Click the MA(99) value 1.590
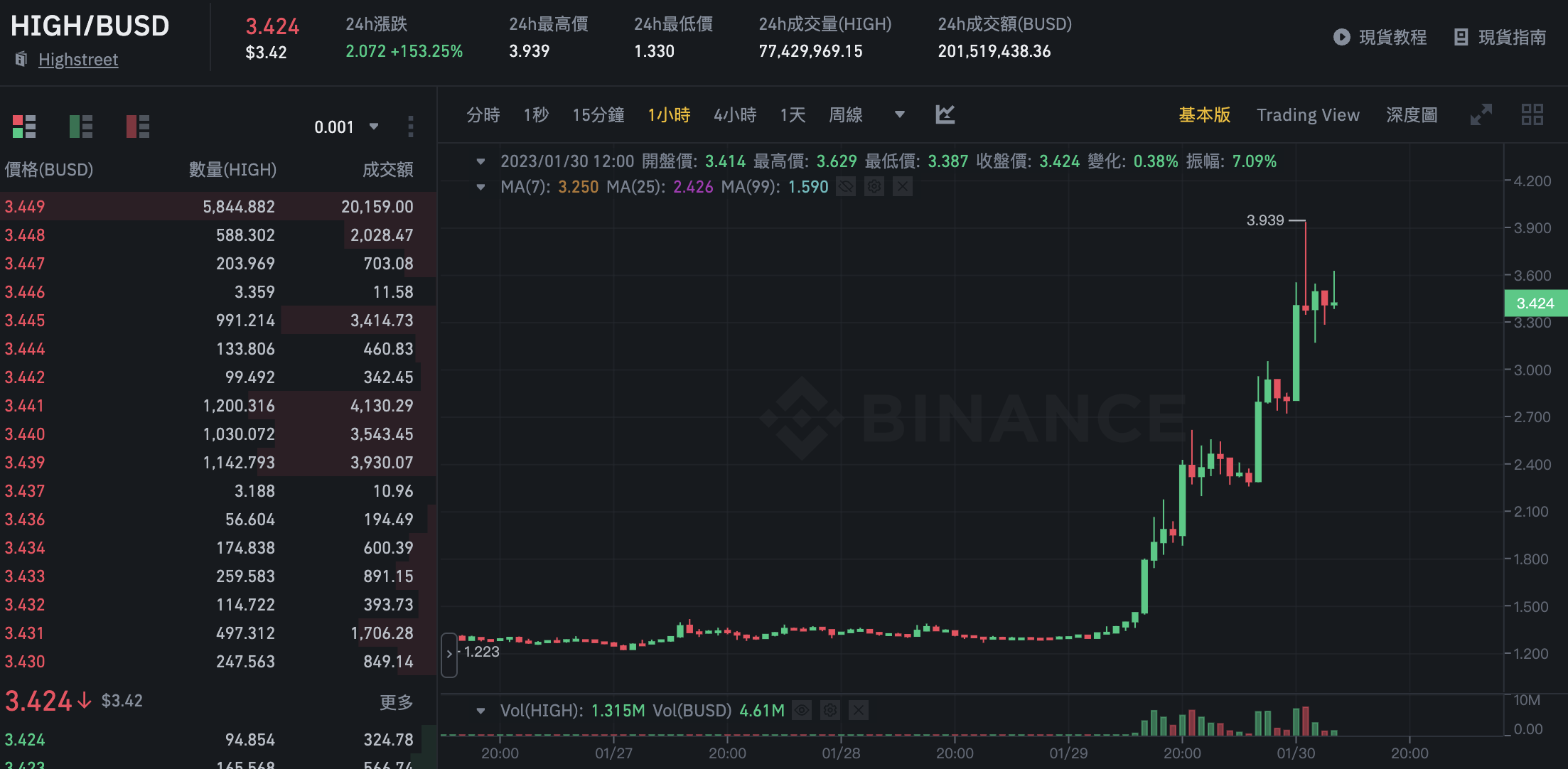1568x769 pixels. click(808, 187)
